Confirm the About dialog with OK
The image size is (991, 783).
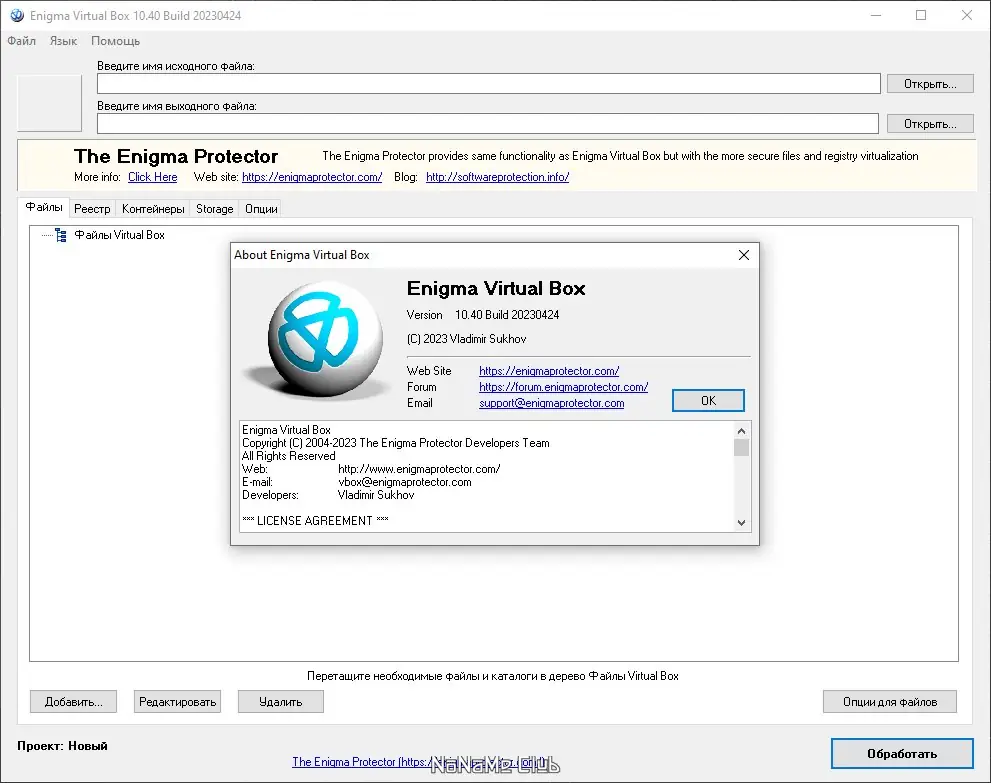[708, 401]
